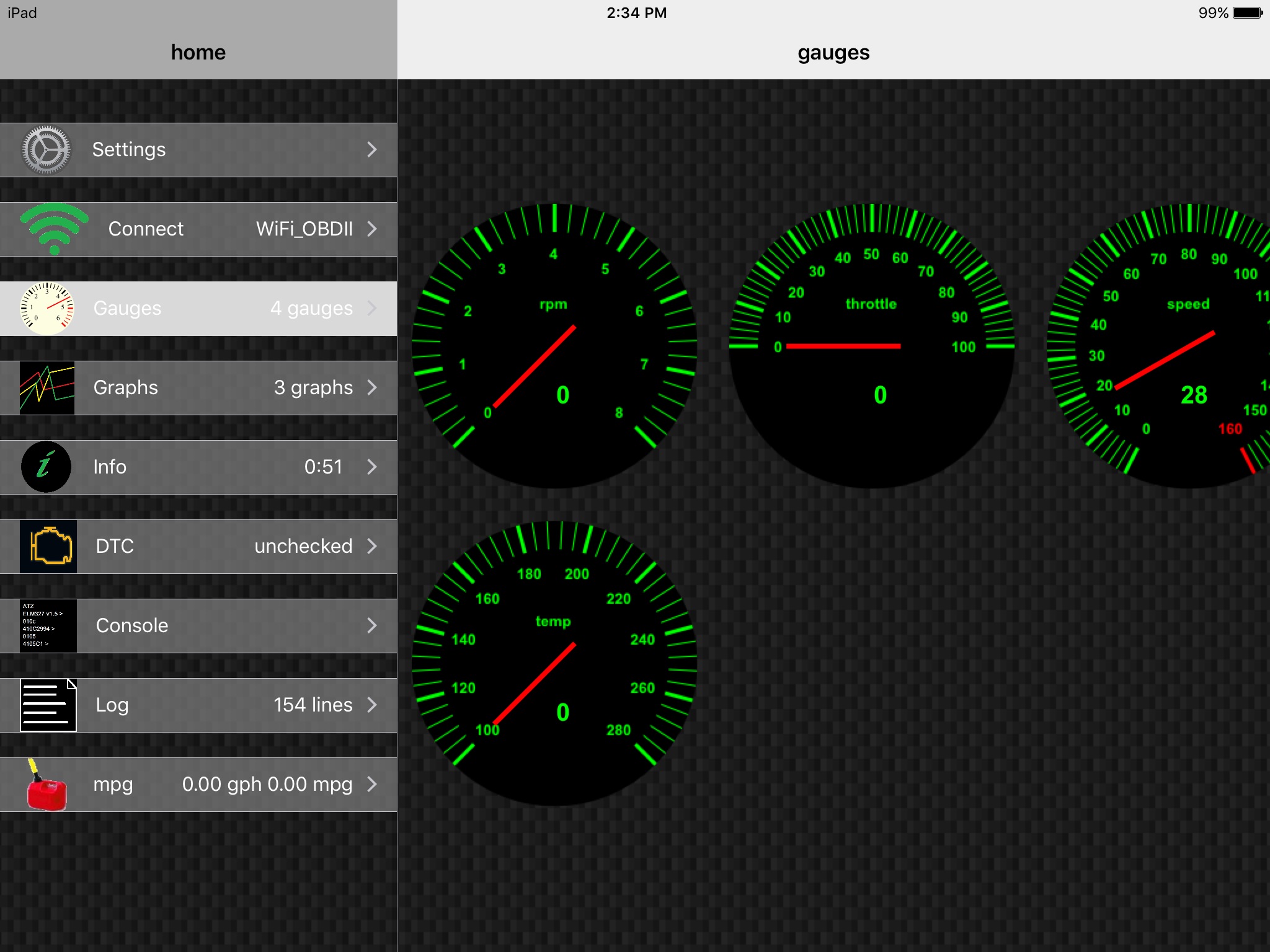The width and height of the screenshot is (1270, 952).
Task: Tap the Log document icon
Action: 48,705
